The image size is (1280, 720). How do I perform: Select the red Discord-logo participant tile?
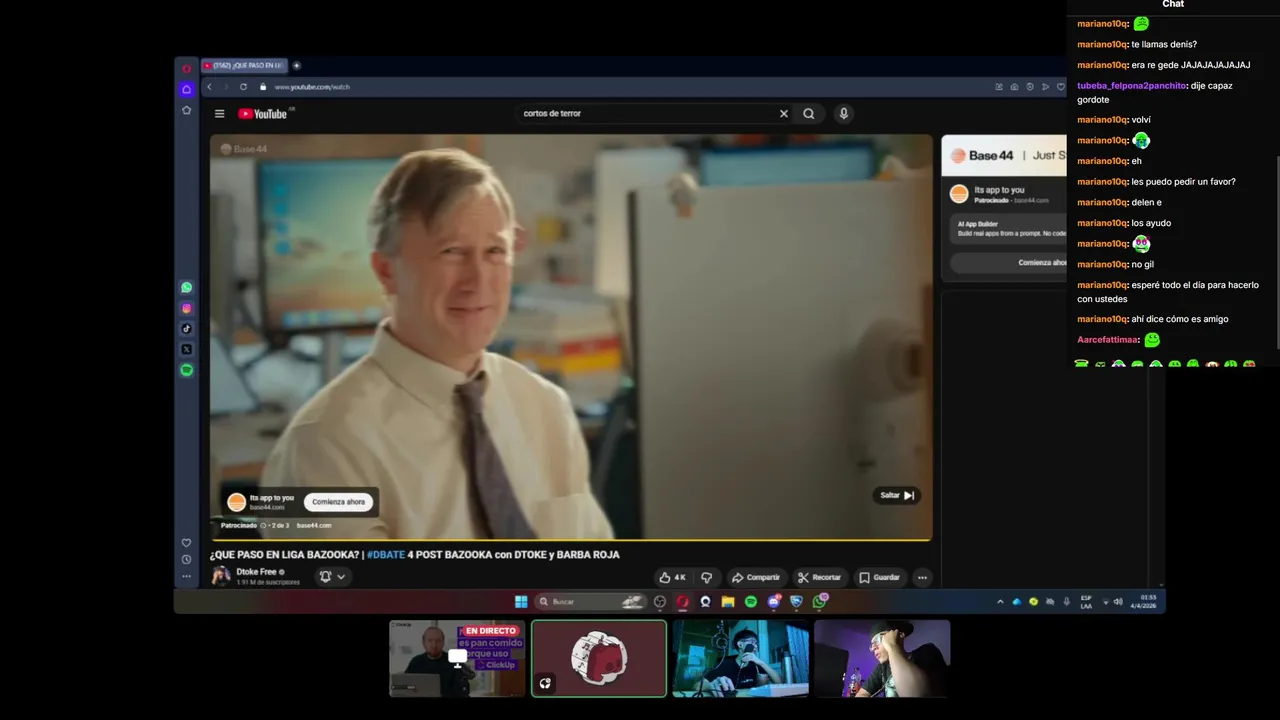pyautogui.click(x=599, y=658)
